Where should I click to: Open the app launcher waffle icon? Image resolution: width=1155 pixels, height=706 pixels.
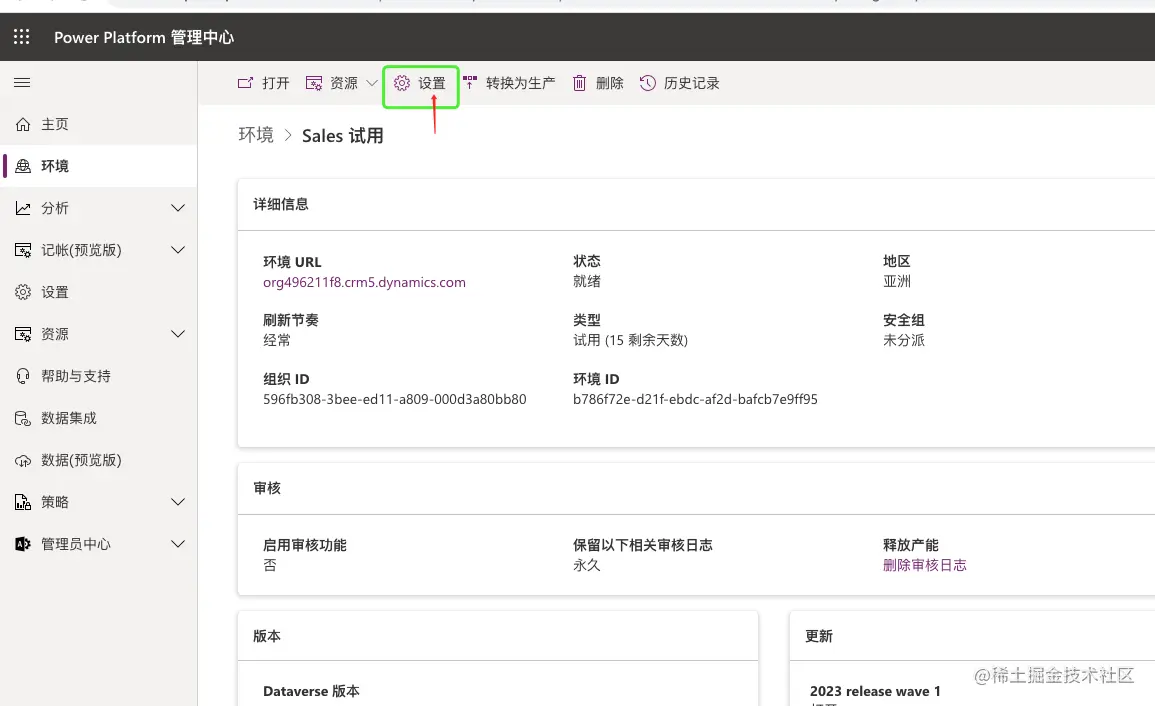point(21,37)
